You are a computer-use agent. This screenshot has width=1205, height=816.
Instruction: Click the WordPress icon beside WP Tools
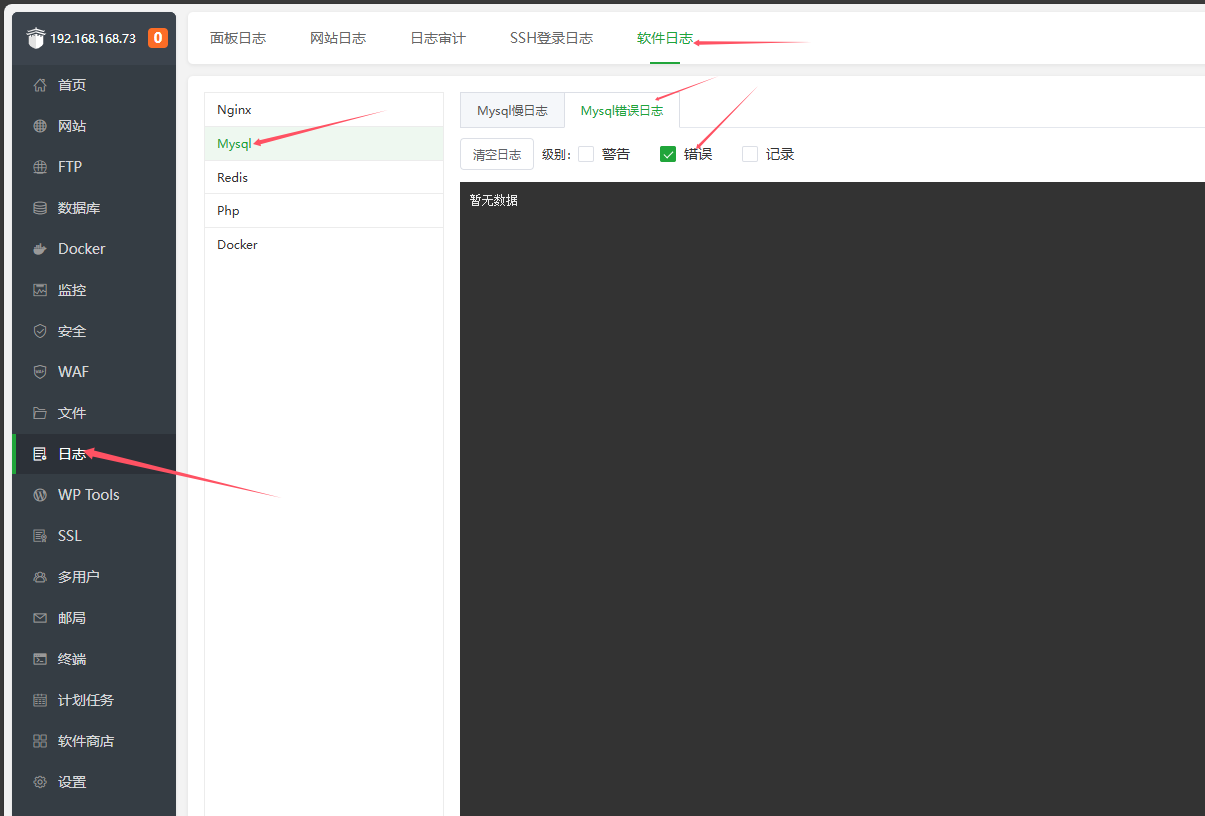(x=40, y=495)
